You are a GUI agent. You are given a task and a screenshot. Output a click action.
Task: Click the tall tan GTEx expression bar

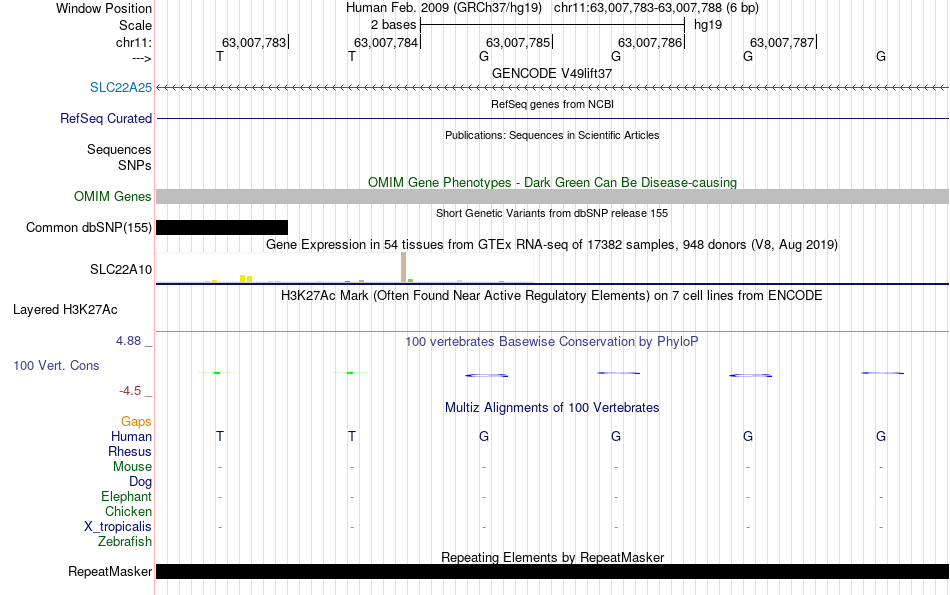[404, 267]
